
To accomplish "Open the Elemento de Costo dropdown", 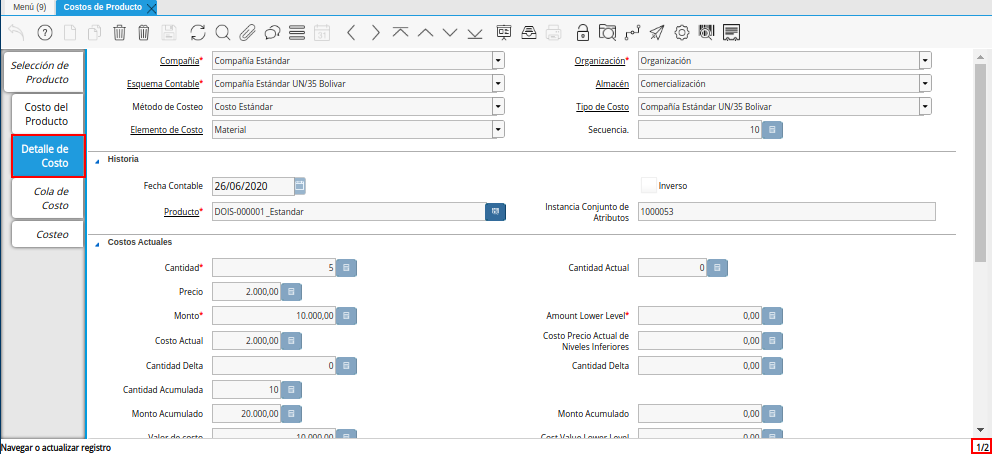I will click(497, 129).
